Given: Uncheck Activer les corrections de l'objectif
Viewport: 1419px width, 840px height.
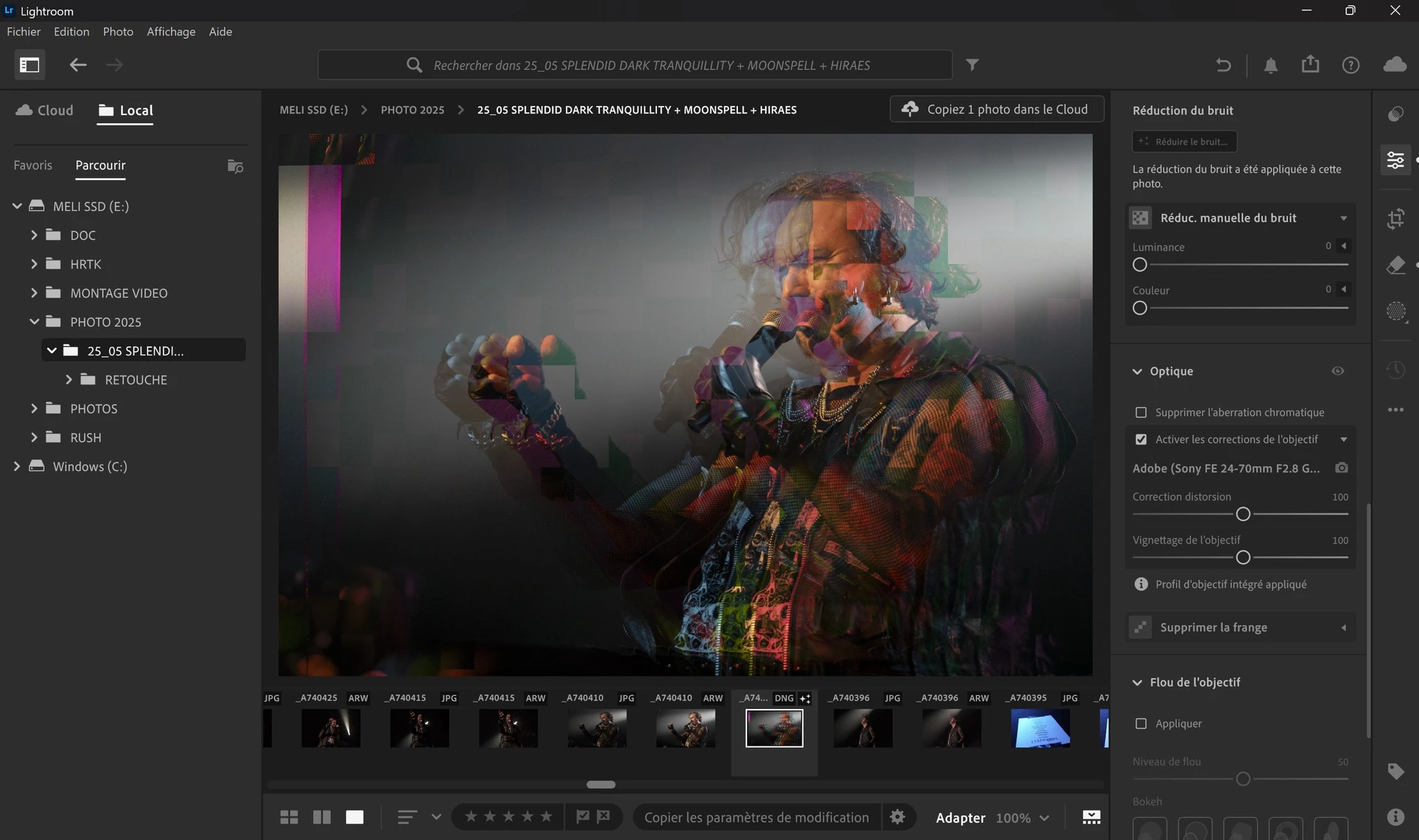Looking at the screenshot, I should (1141, 439).
